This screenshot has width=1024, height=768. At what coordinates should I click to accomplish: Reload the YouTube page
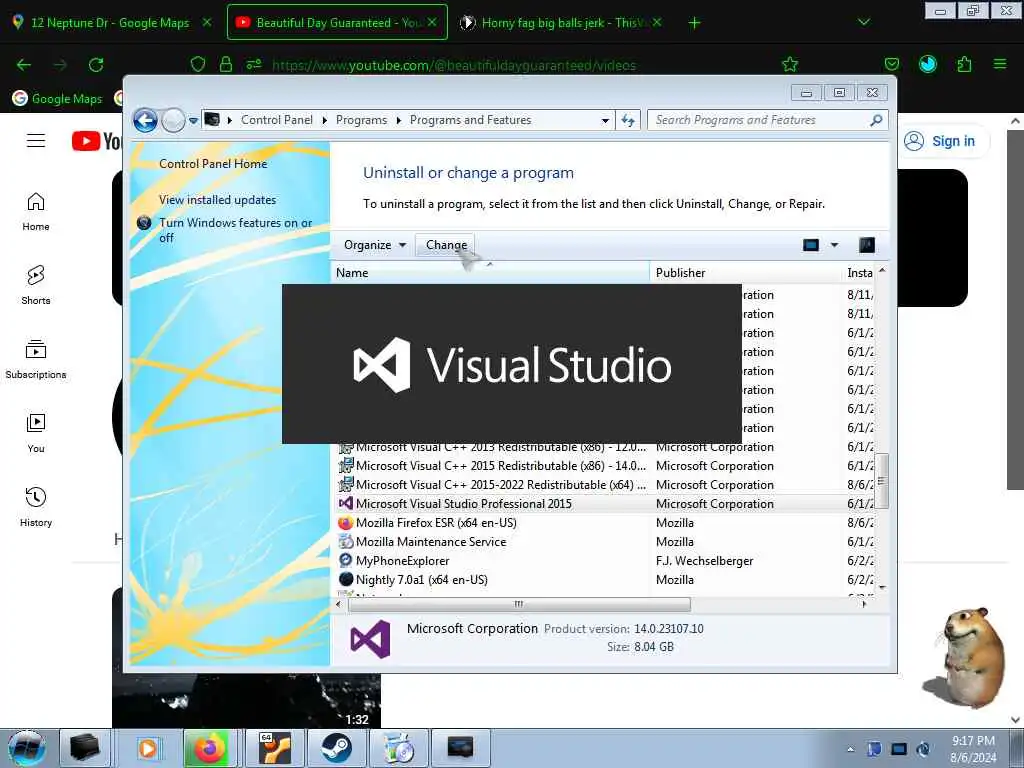(x=96, y=65)
